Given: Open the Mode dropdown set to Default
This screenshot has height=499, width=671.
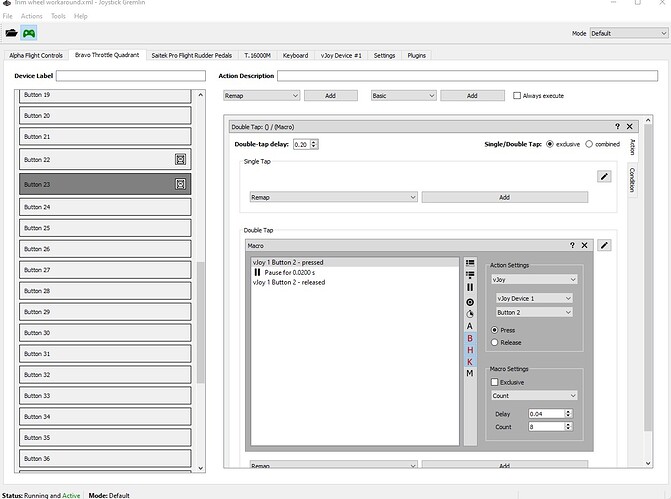Looking at the screenshot, I should click(627, 33).
